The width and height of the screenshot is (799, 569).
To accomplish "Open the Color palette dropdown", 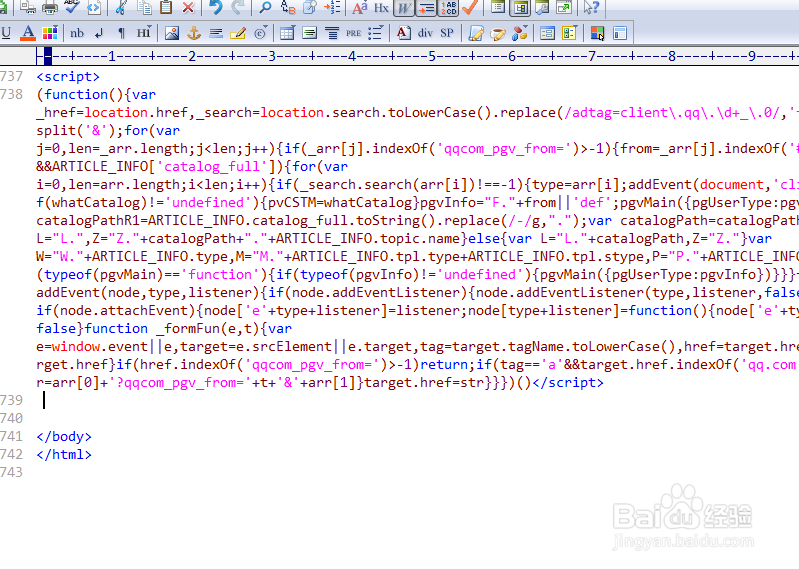I will 50,33.
